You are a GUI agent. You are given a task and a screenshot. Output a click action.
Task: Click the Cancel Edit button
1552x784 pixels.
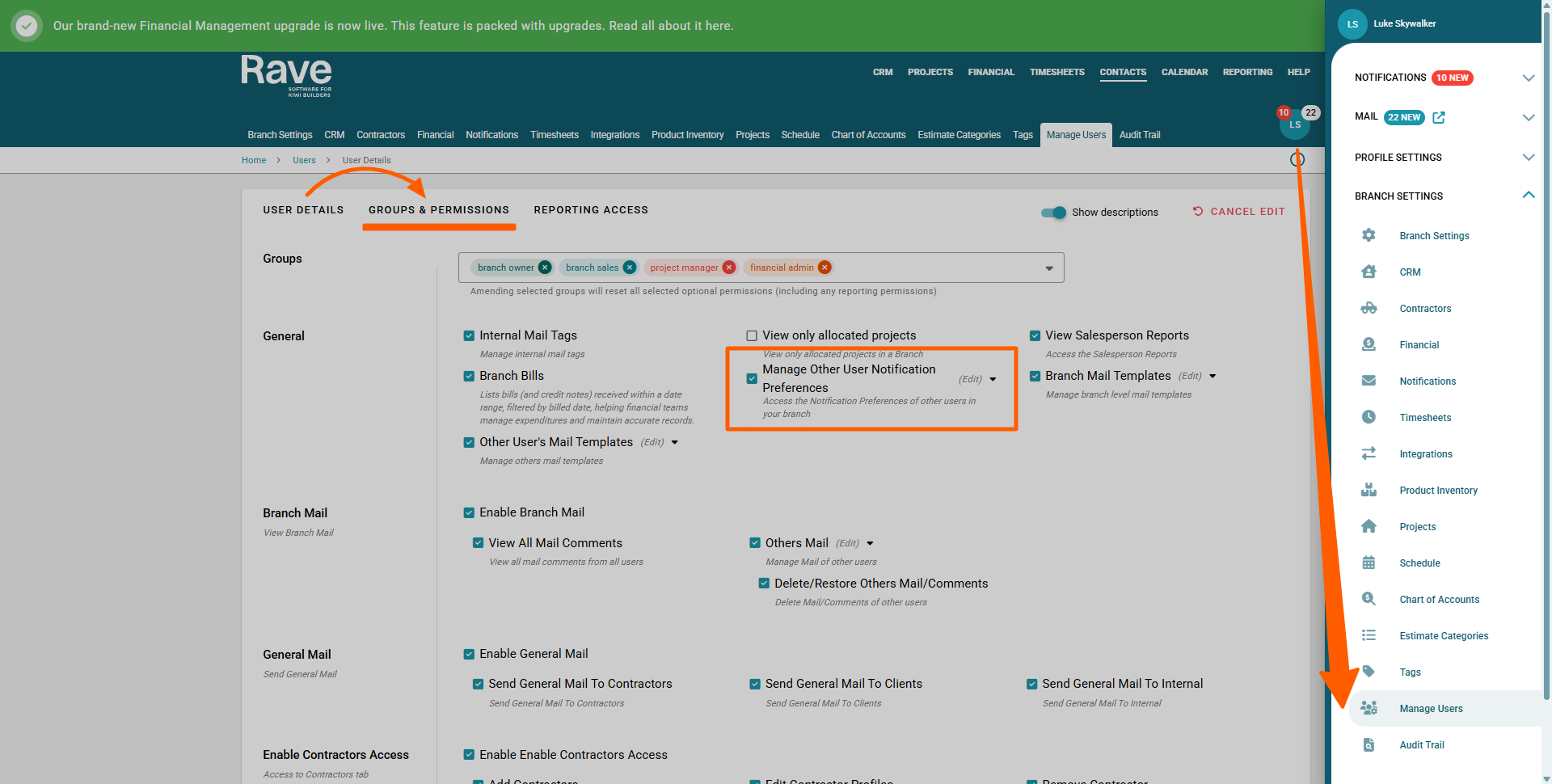click(1239, 212)
